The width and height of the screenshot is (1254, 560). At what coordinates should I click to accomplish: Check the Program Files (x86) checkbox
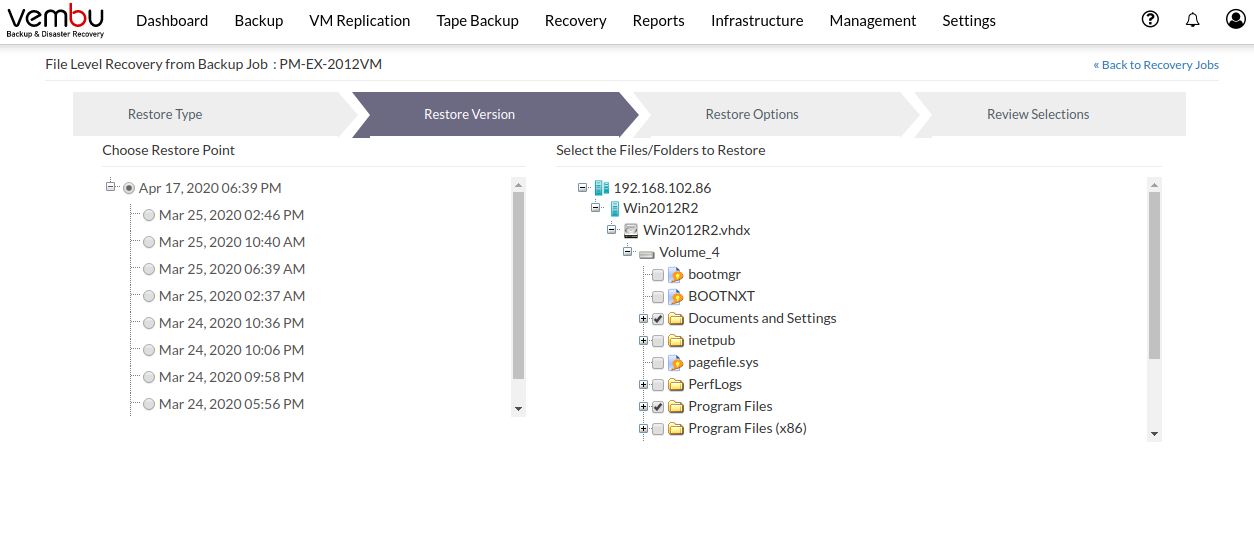click(658, 429)
